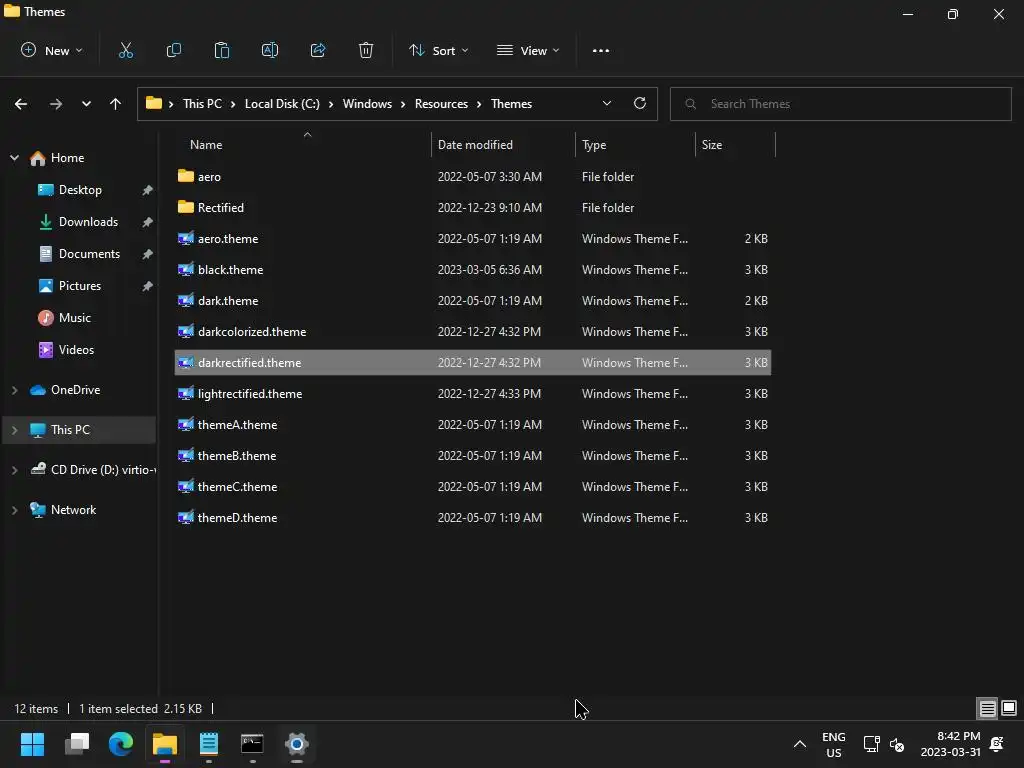This screenshot has height=768, width=1024.
Task: Click the ENG US language indicator
Action: pos(833,744)
